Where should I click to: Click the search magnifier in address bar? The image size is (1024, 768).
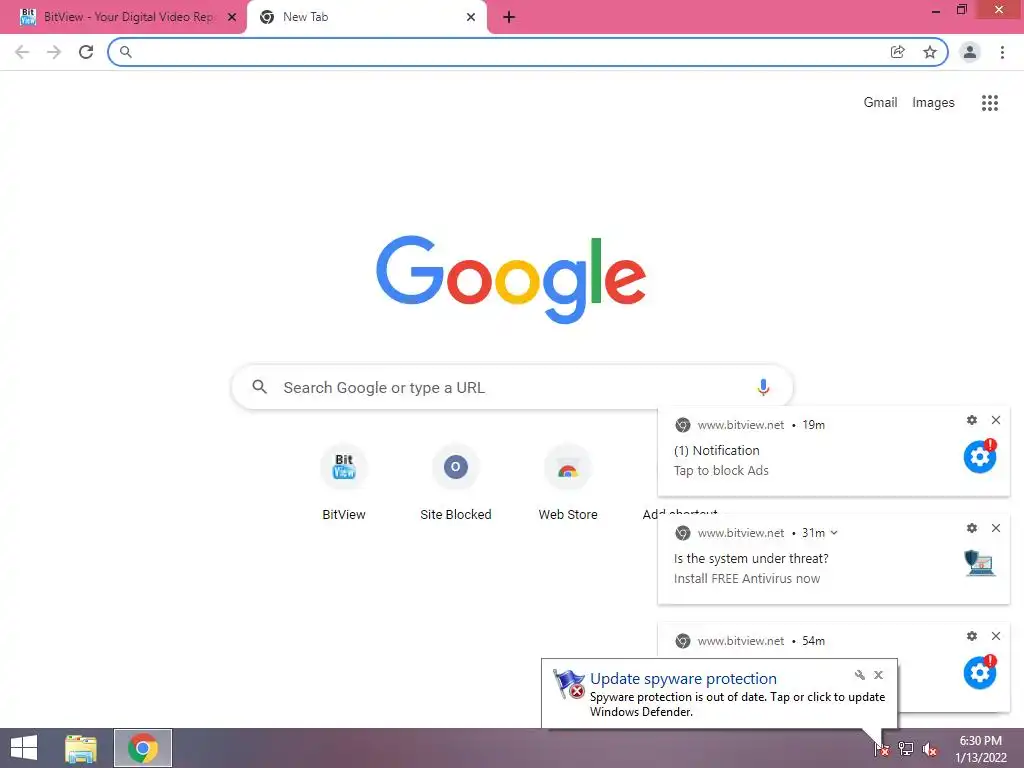125,52
